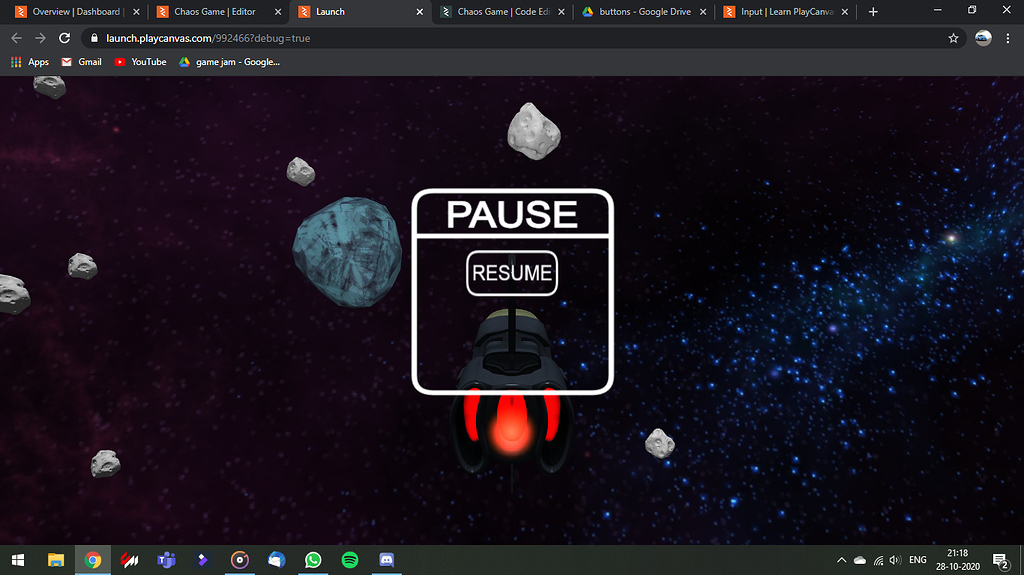Open a new browser tab

click(x=873, y=12)
